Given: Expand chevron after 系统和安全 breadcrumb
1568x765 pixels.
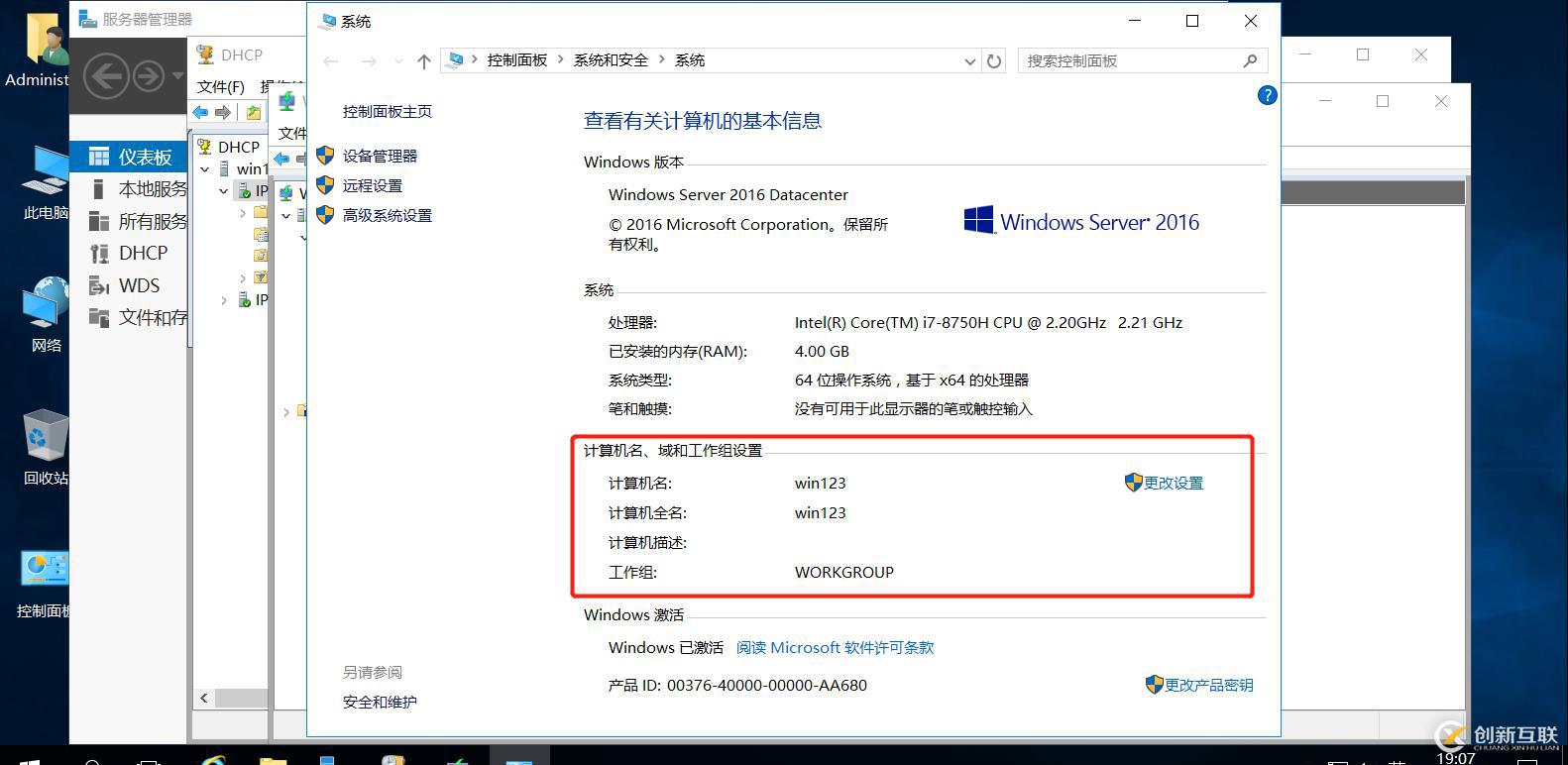Looking at the screenshot, I should pyautogui.click(x=661, y=60).
